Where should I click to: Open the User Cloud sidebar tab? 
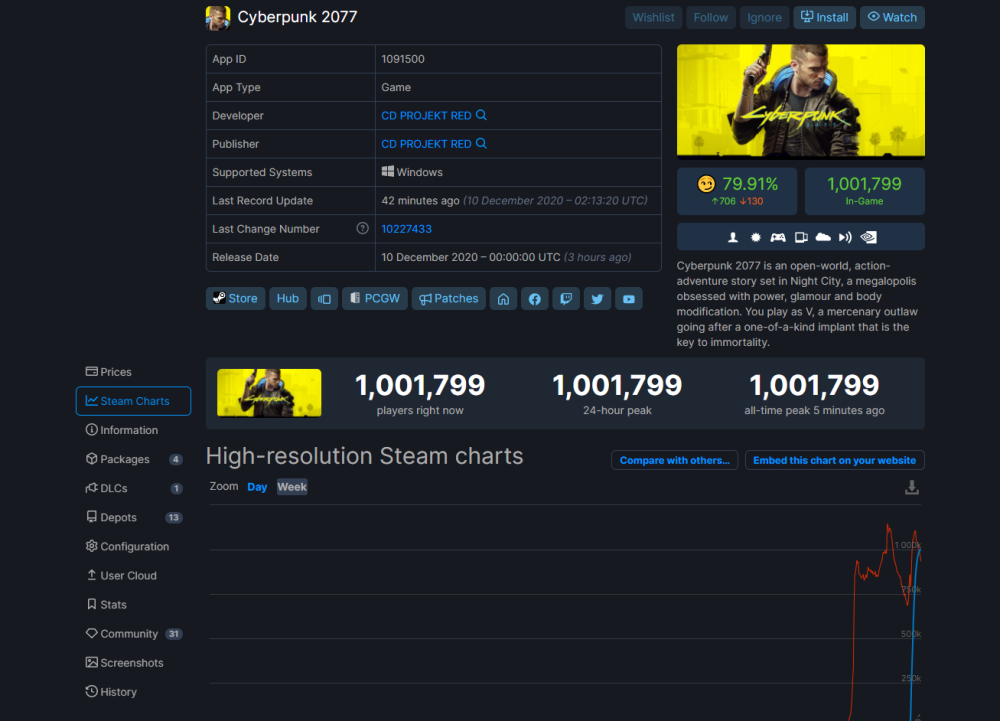pyautogui.click(x=133, y=576)
